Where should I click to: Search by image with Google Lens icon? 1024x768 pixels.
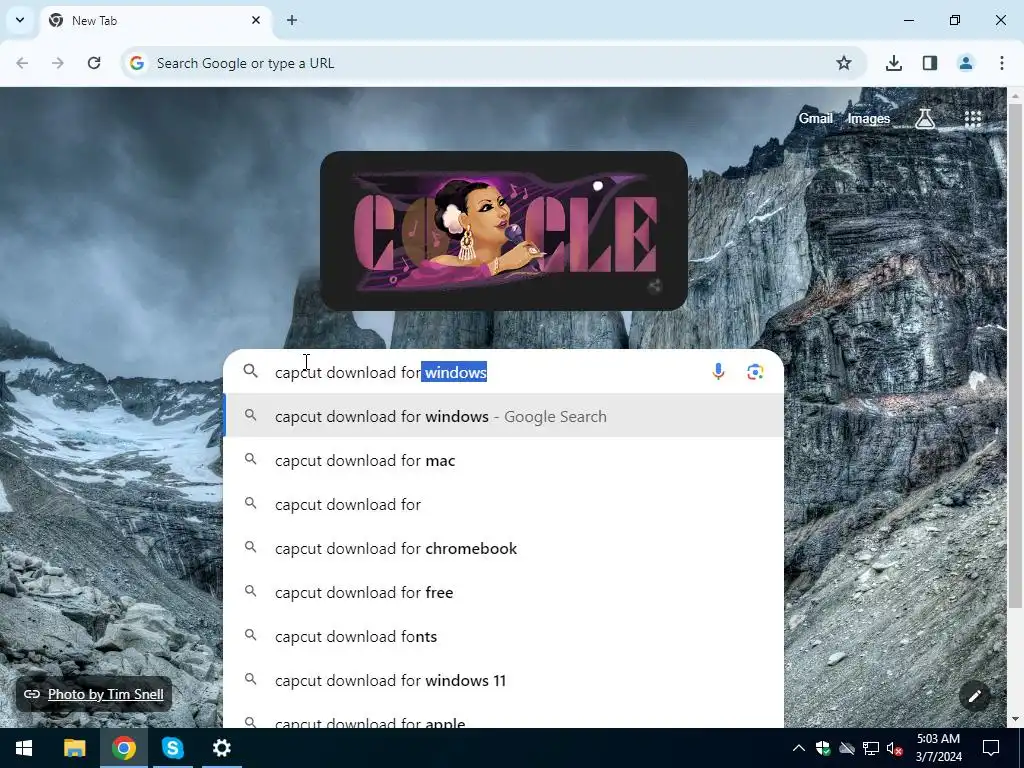[x=755, y=372]
